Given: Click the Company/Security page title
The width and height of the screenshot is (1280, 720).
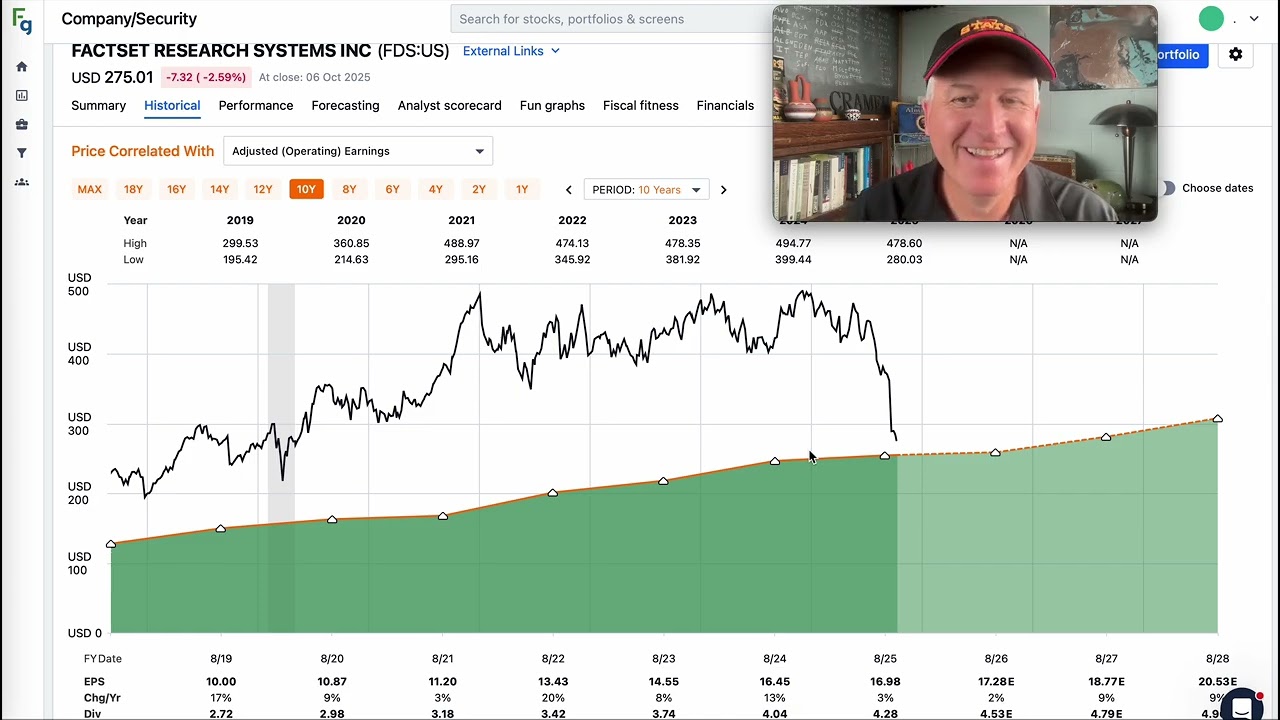Looking at the screenshot, I should [129, 19].
